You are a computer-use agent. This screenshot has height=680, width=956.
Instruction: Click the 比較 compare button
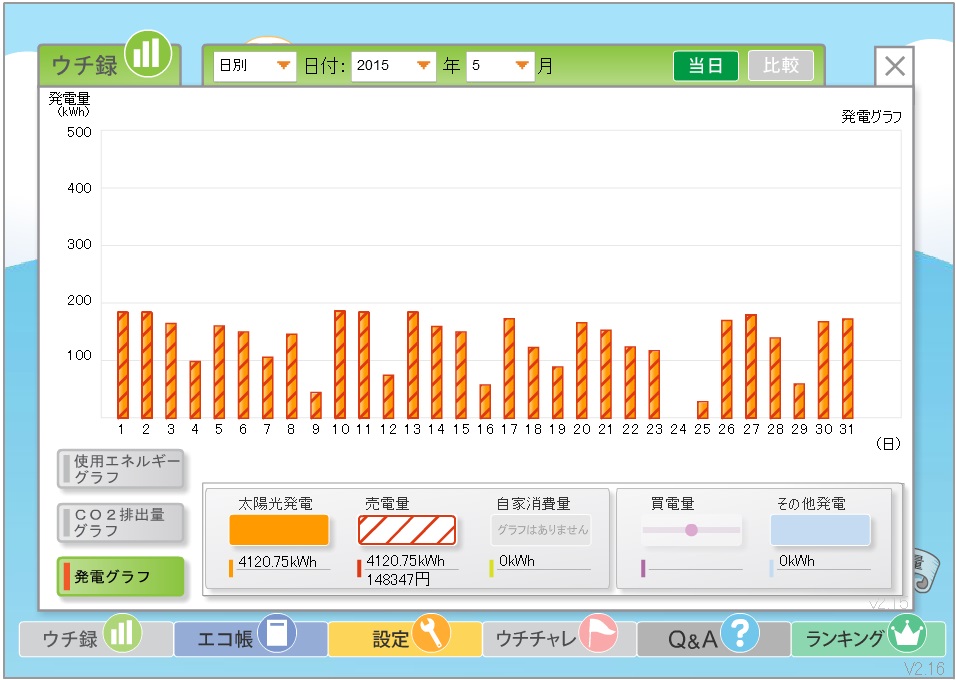point(781,66)
